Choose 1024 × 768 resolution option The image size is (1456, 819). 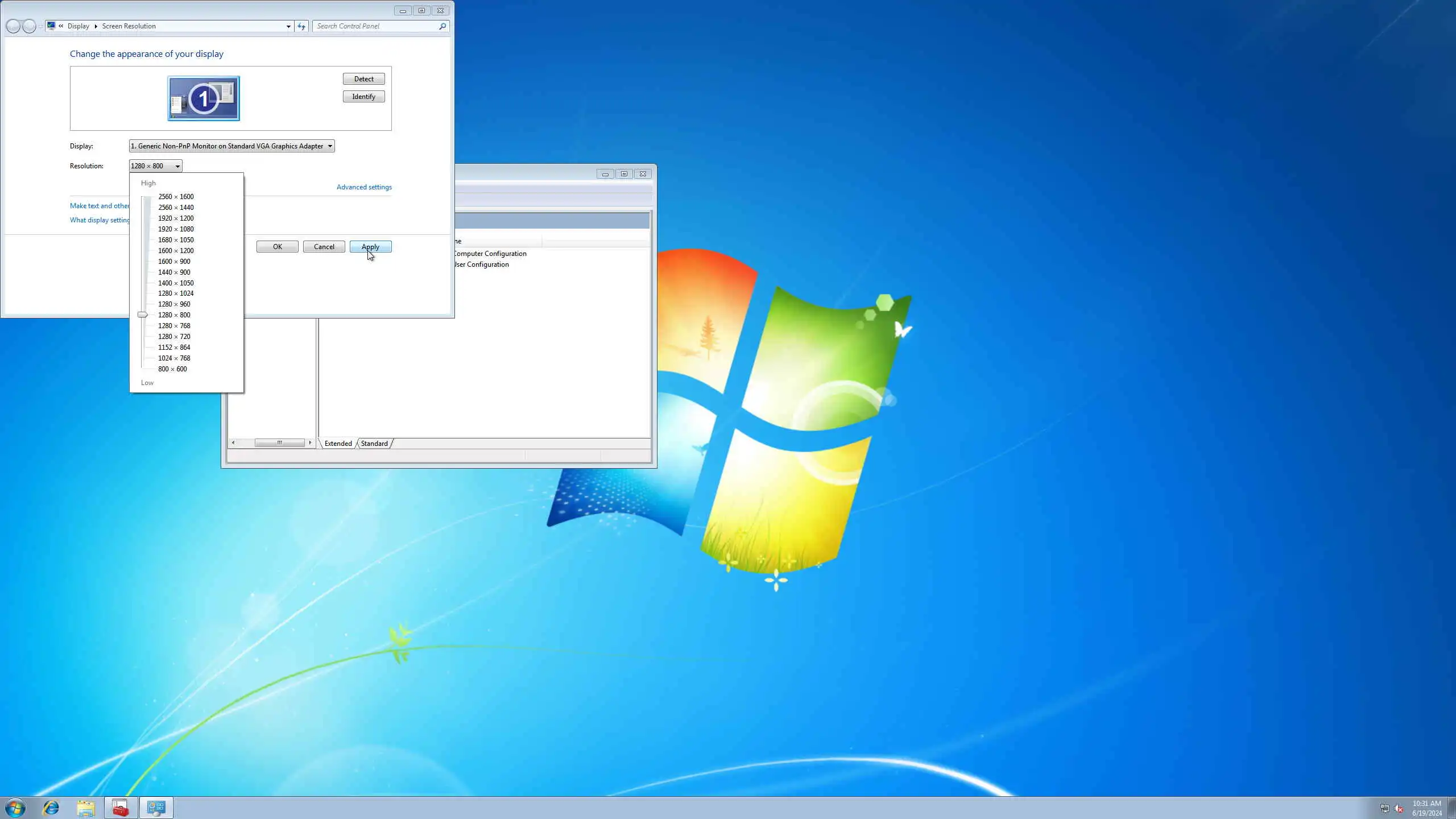tap(174, 358)
